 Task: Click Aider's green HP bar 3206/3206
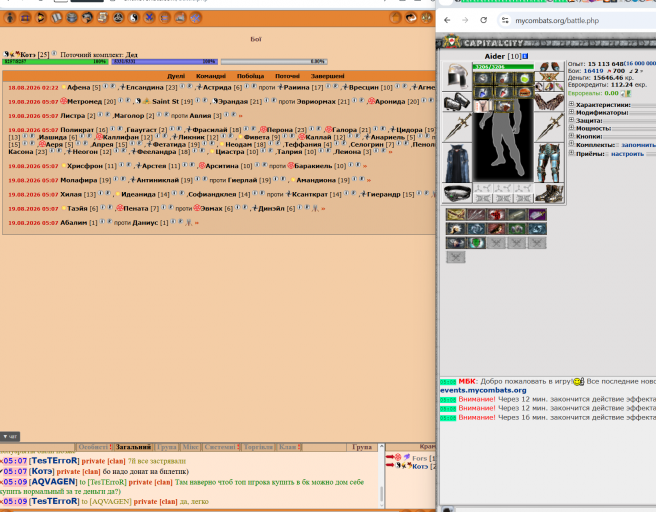click(x=503, y=67)
